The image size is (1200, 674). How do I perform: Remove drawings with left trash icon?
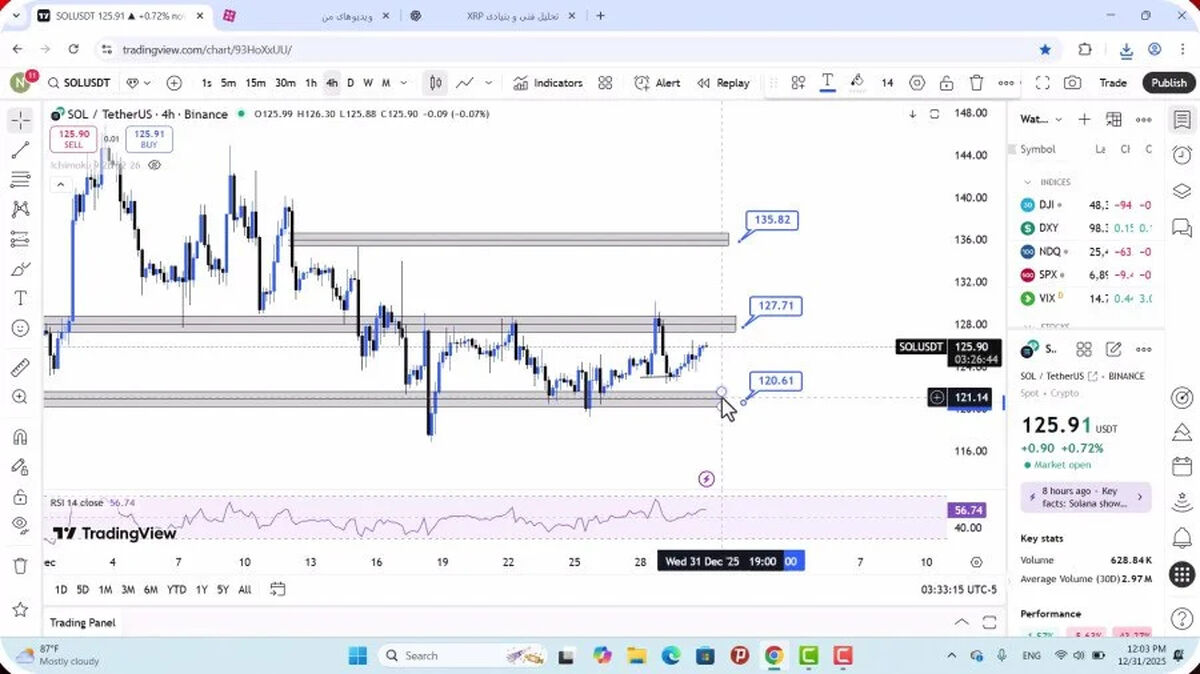coord(20,566)
